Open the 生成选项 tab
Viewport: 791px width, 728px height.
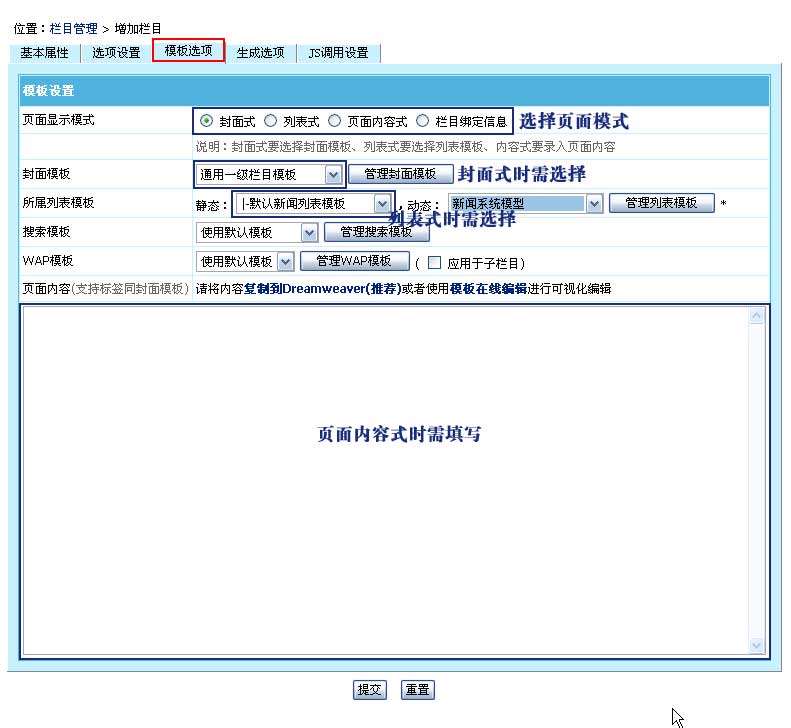coord(260,53)
